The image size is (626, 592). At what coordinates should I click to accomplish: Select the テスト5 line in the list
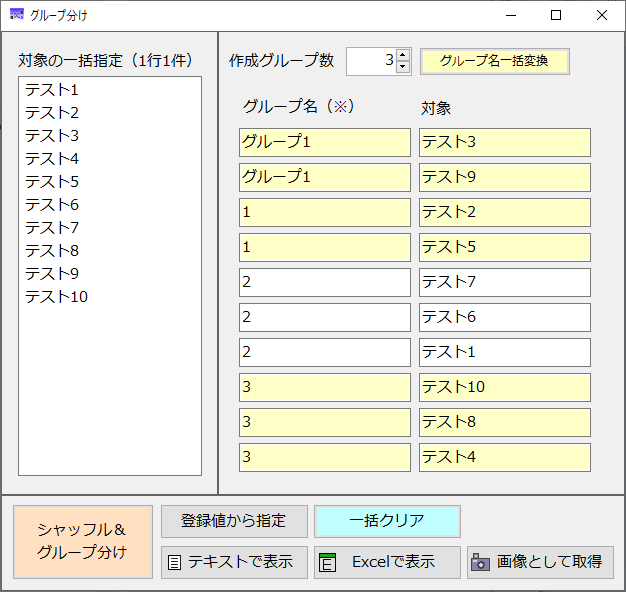(52, 181)
